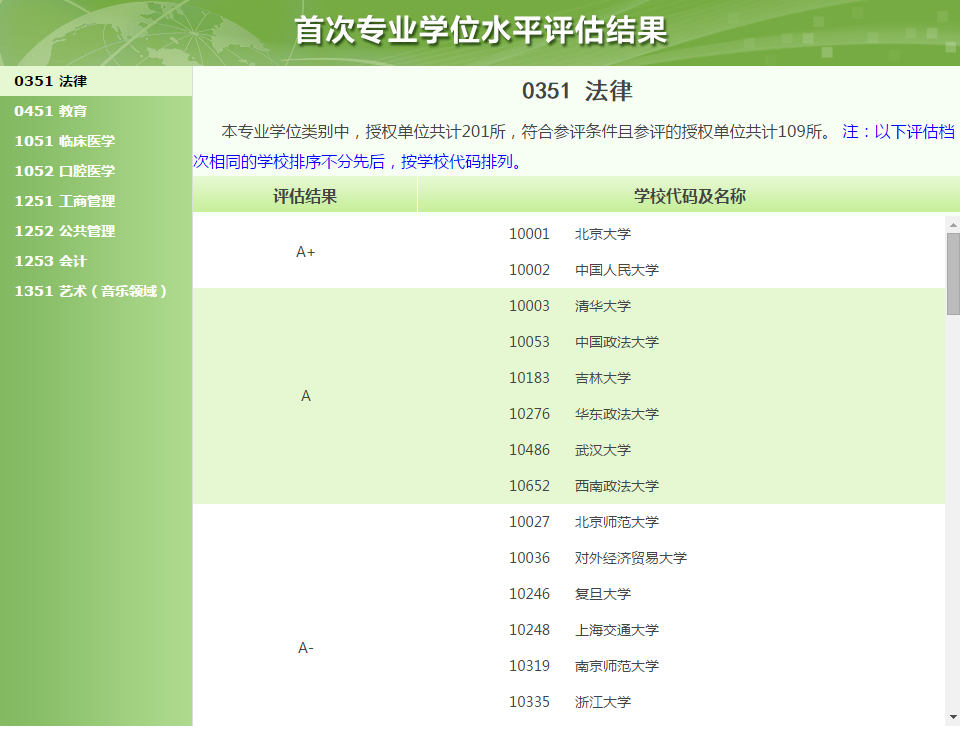Open the 0351 法律 category in sidebar
Viewport: 960px width, 732px height.
click(51, 81)
